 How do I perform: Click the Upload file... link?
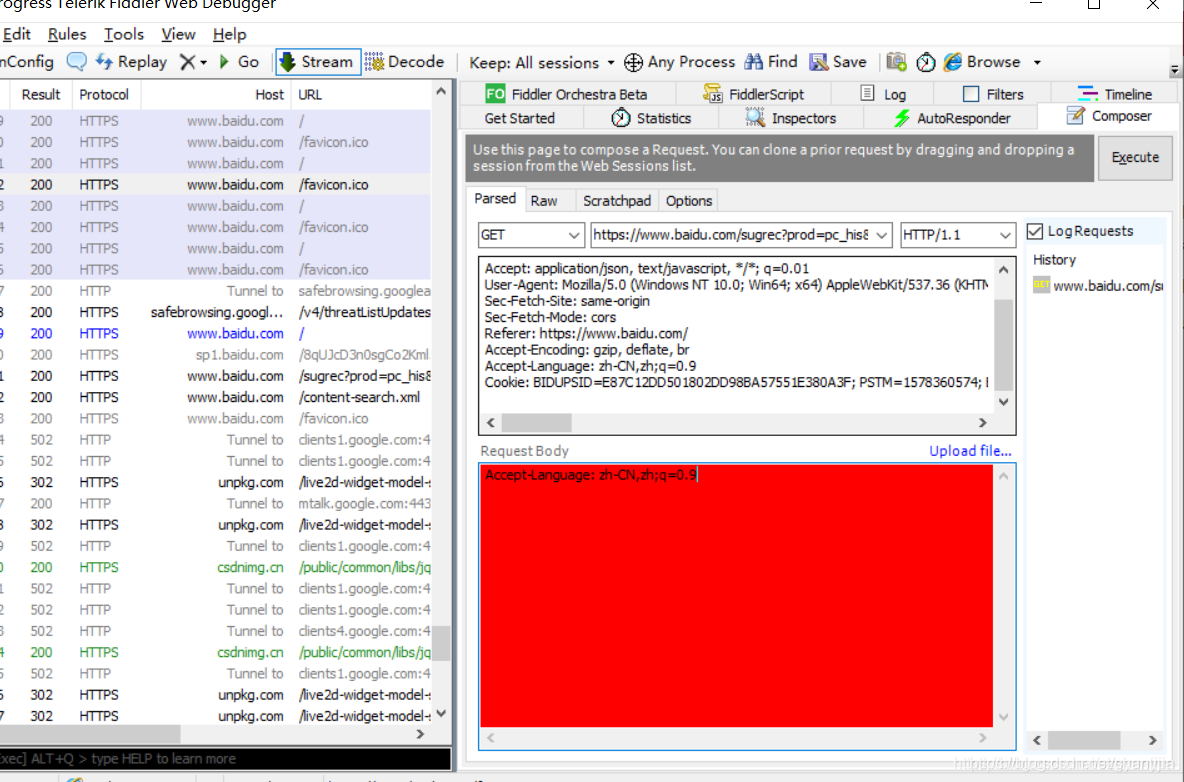pos(970,451)
